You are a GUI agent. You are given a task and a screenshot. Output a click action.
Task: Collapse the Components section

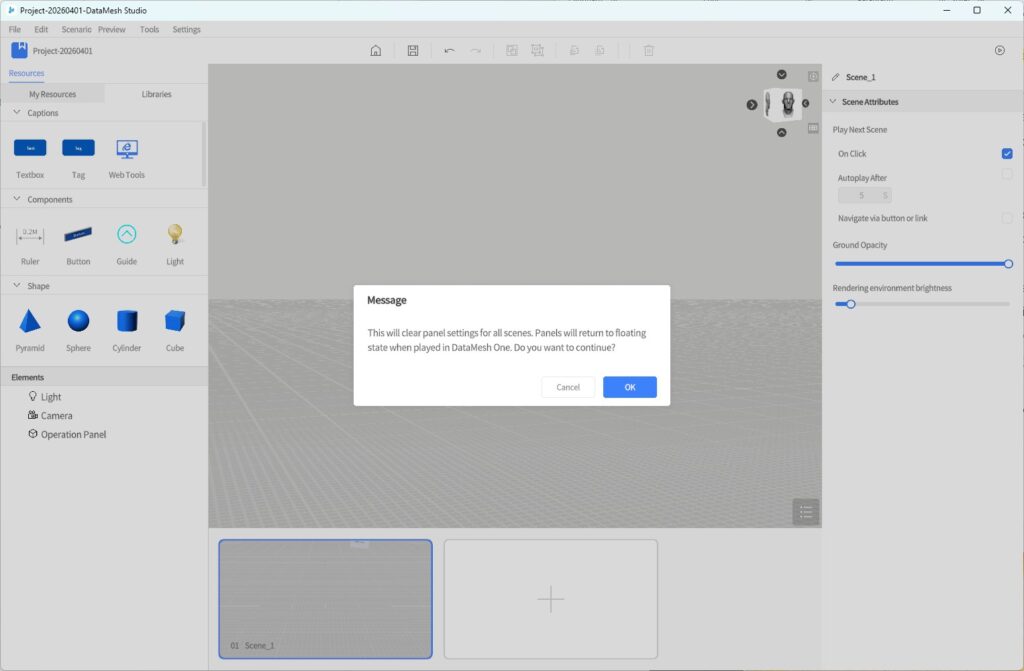coord(17,199)
